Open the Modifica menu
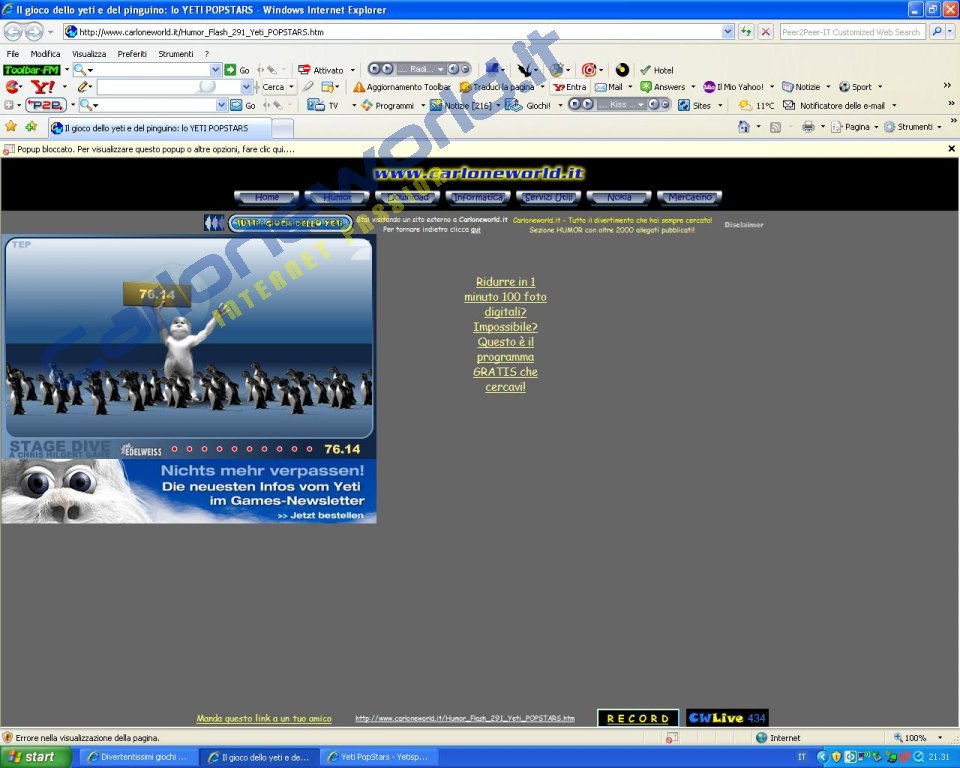This screenshot has width=960, height=768. (45, 54)
